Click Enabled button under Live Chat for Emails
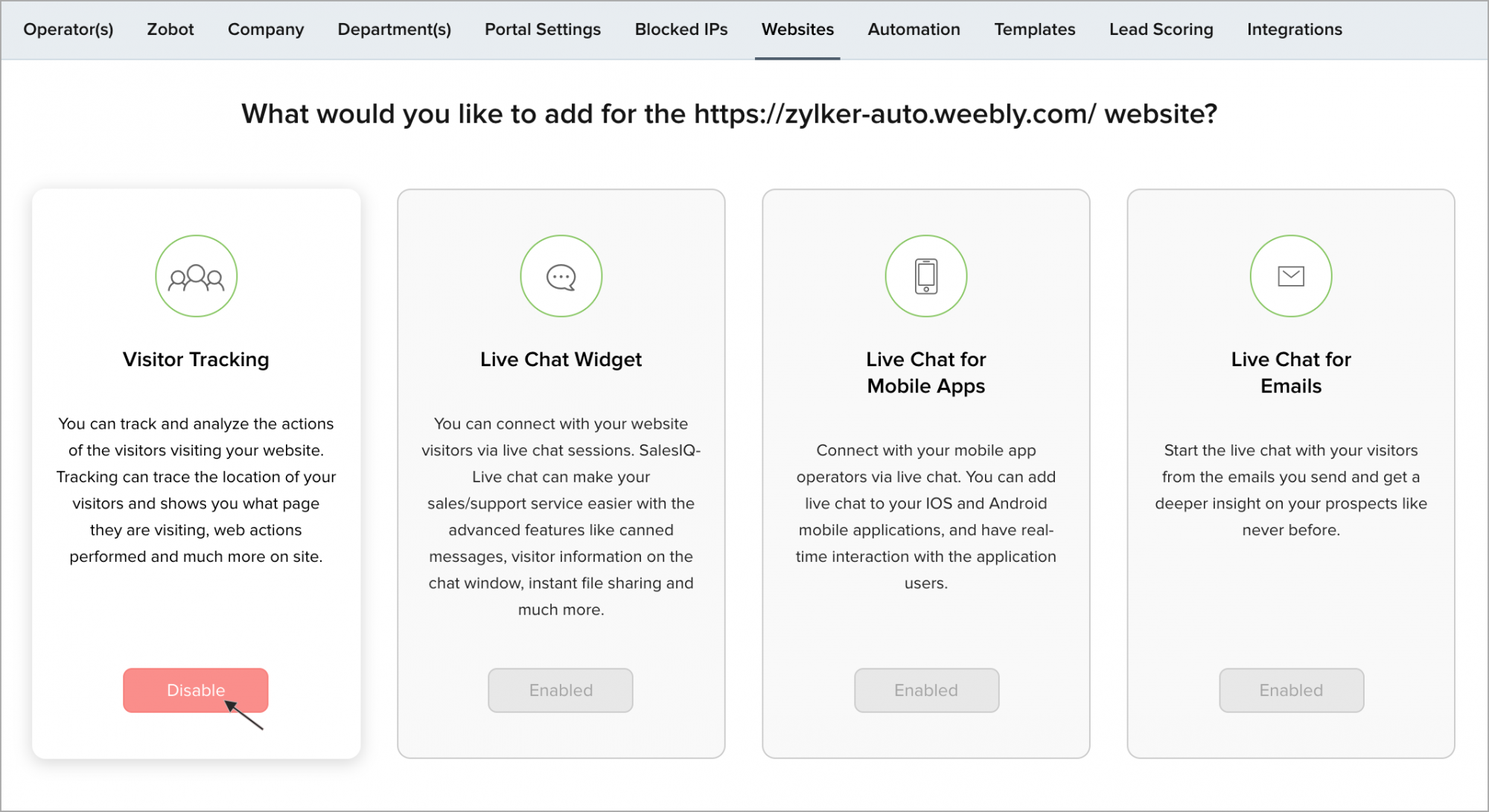The image size is (1489, 812). (1290, 690)
